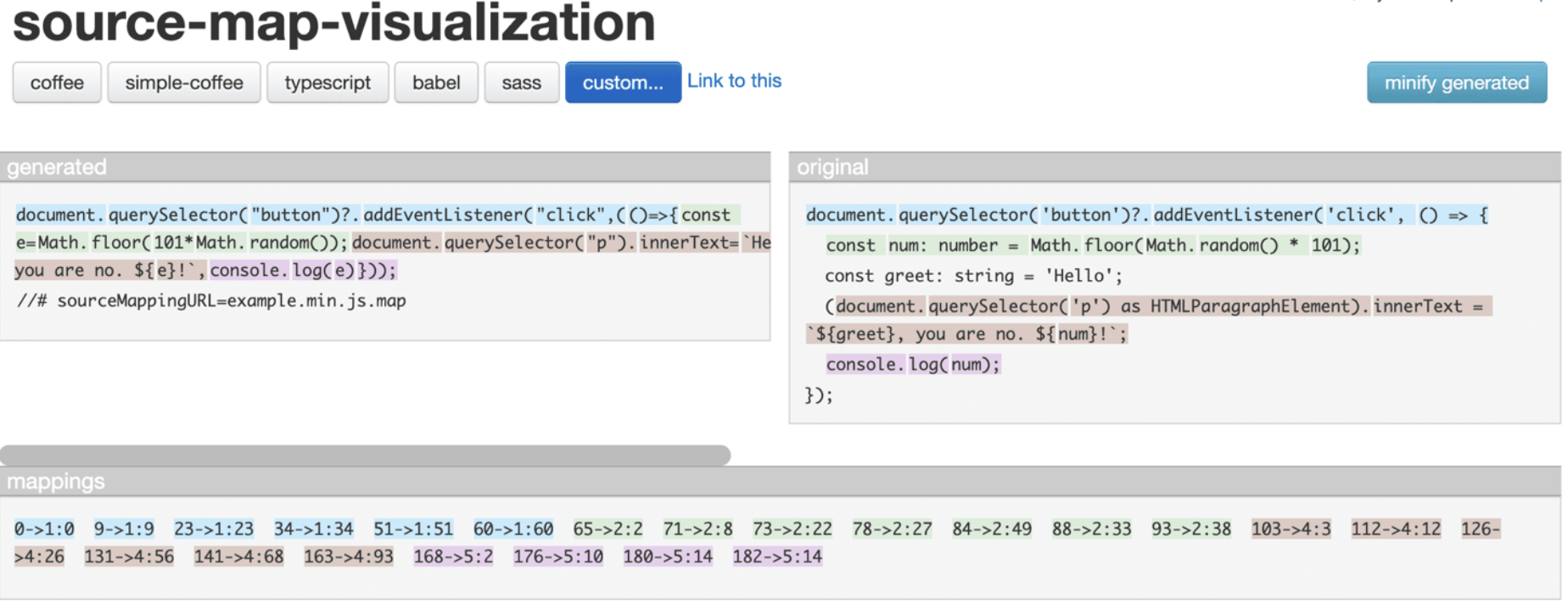
Task: Click 'addEventListener(' in generated panel
Action: pyautogui.click(x=448, y=215)
